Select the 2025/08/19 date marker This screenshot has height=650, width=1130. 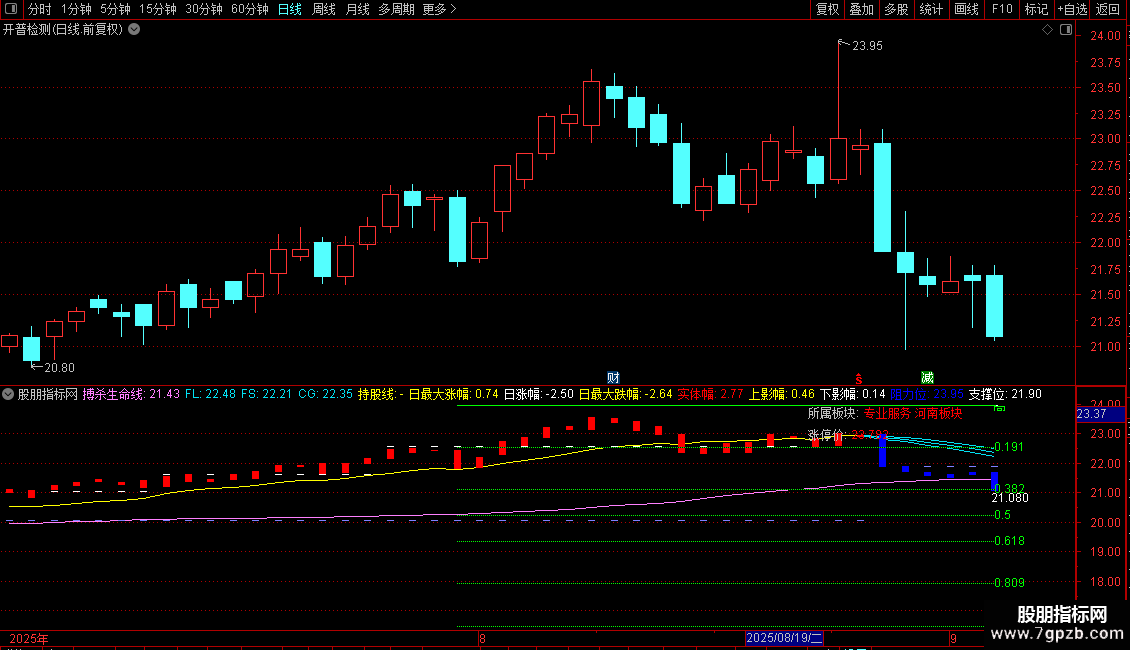(783, 638)
